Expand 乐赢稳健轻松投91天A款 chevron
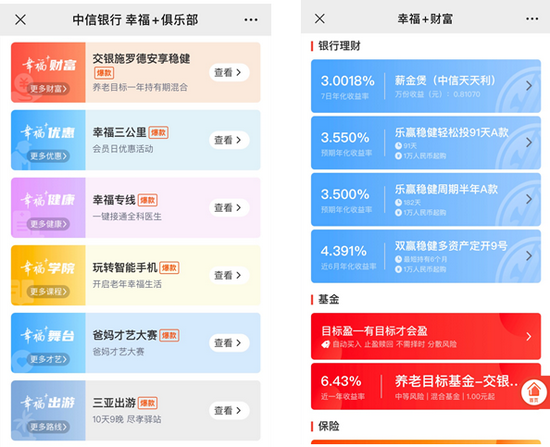This screenshot has height=447, width=550. [x=529, y=142]
